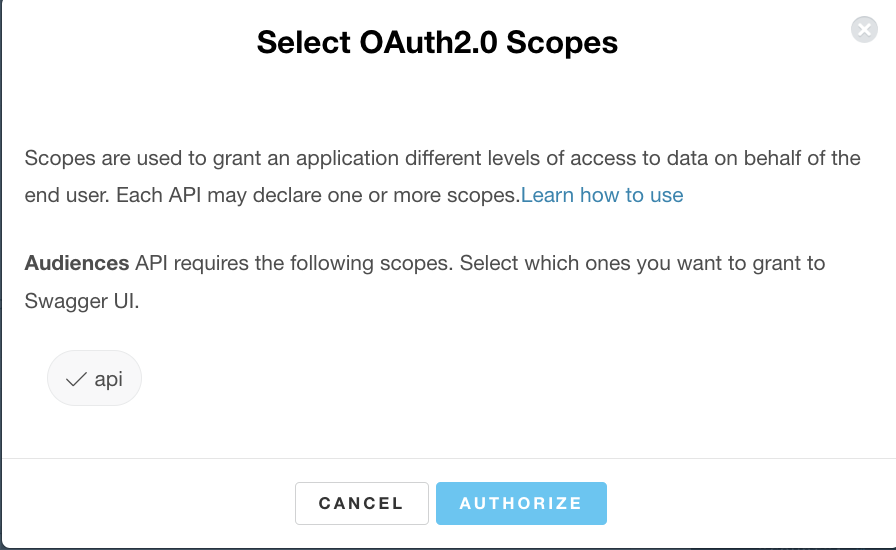Screen dimensions: 896x550
Task: Click the gray circular X icon
Action: 864,29
